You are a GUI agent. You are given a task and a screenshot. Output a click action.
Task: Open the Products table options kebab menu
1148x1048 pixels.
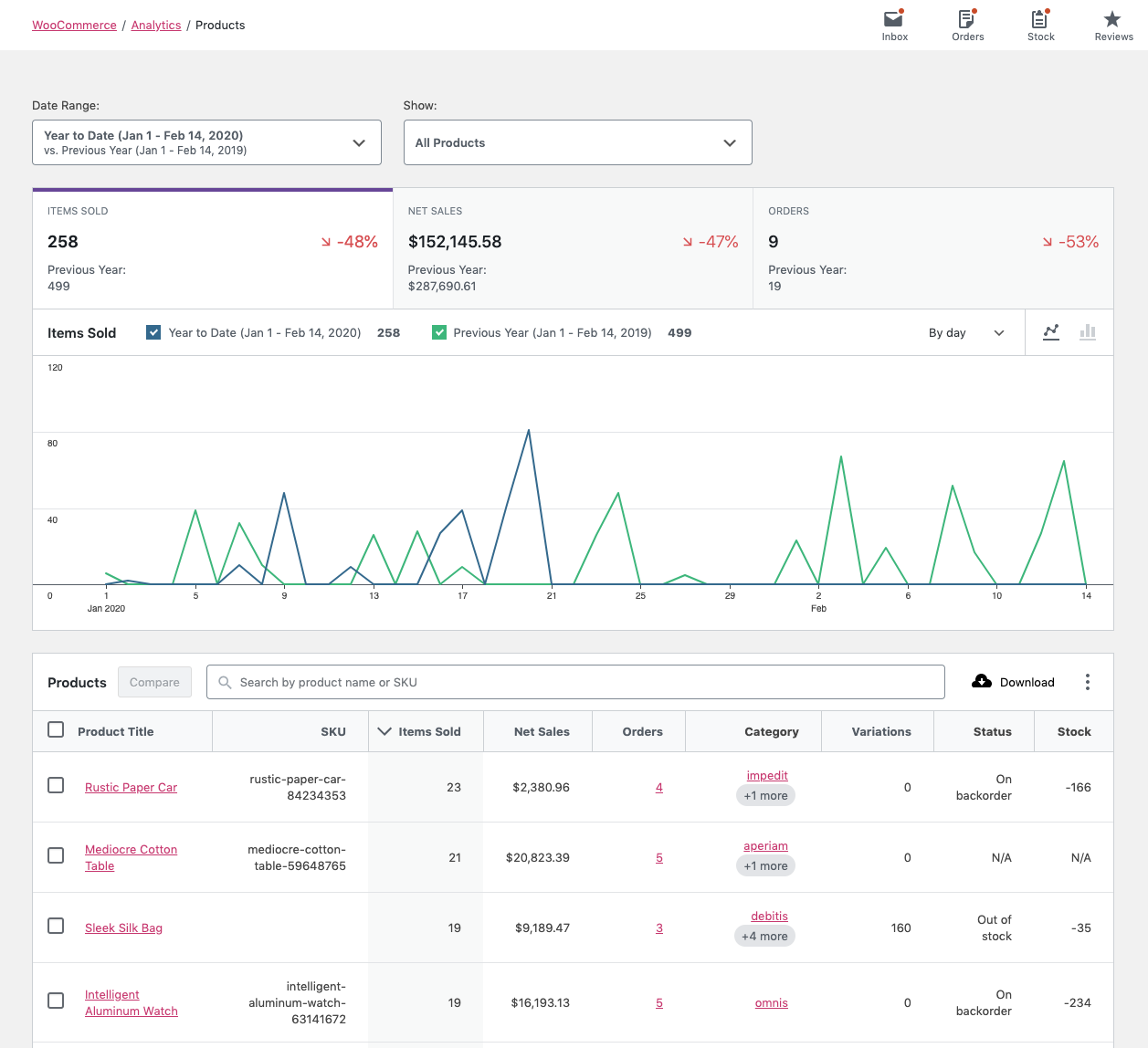point(1088,682)
